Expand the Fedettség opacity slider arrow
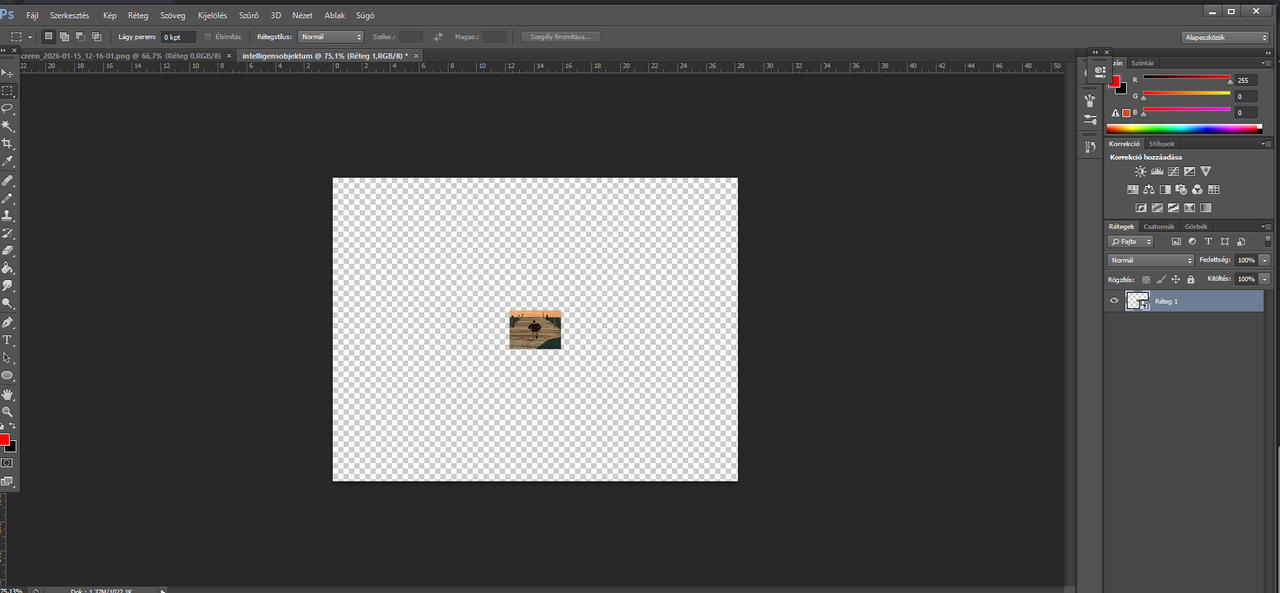Viewport: 1280px width, 593px height. (1264, 260)
